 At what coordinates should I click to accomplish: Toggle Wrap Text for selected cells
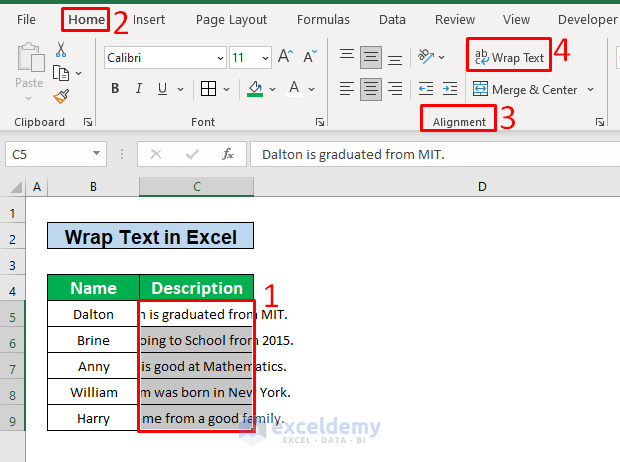509,58
